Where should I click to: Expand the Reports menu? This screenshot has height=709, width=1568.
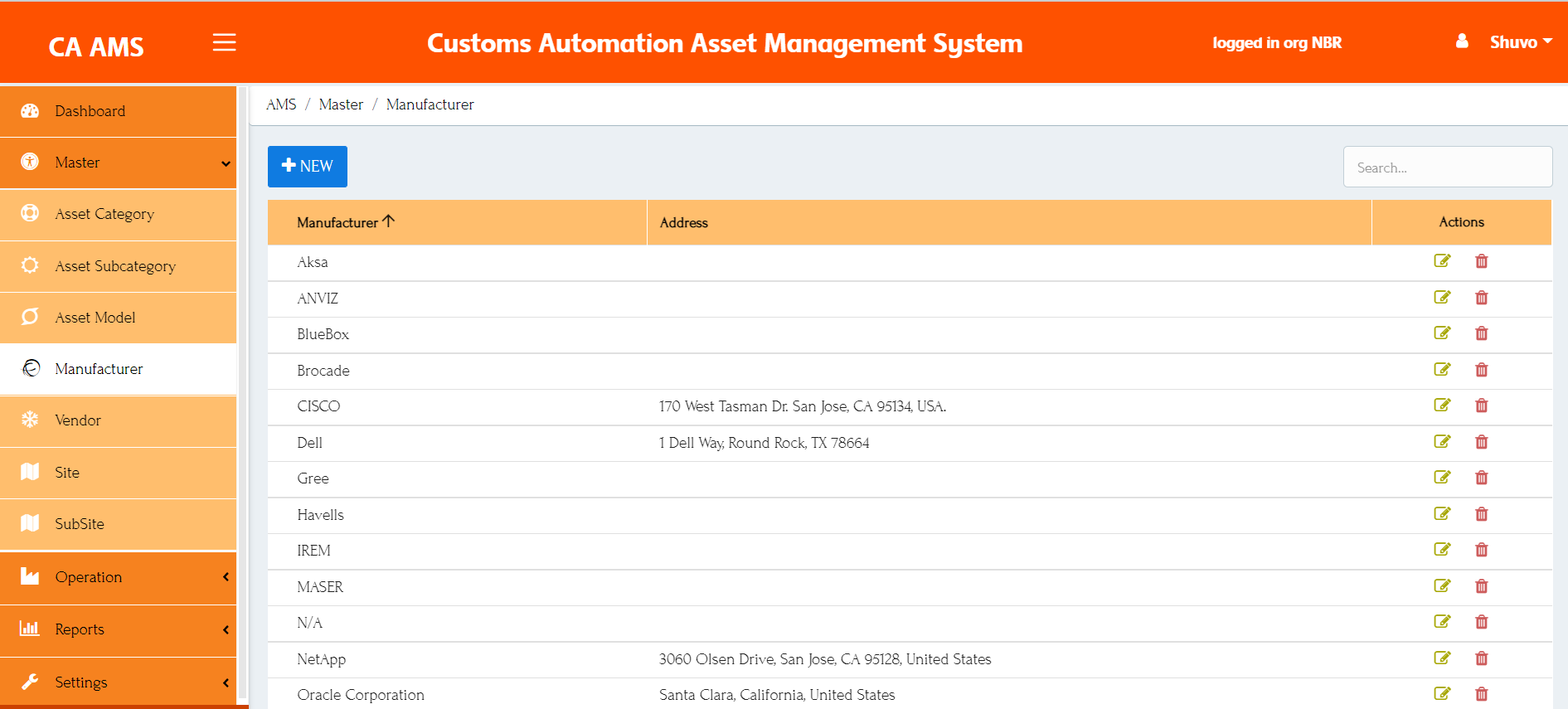(119, 630)
